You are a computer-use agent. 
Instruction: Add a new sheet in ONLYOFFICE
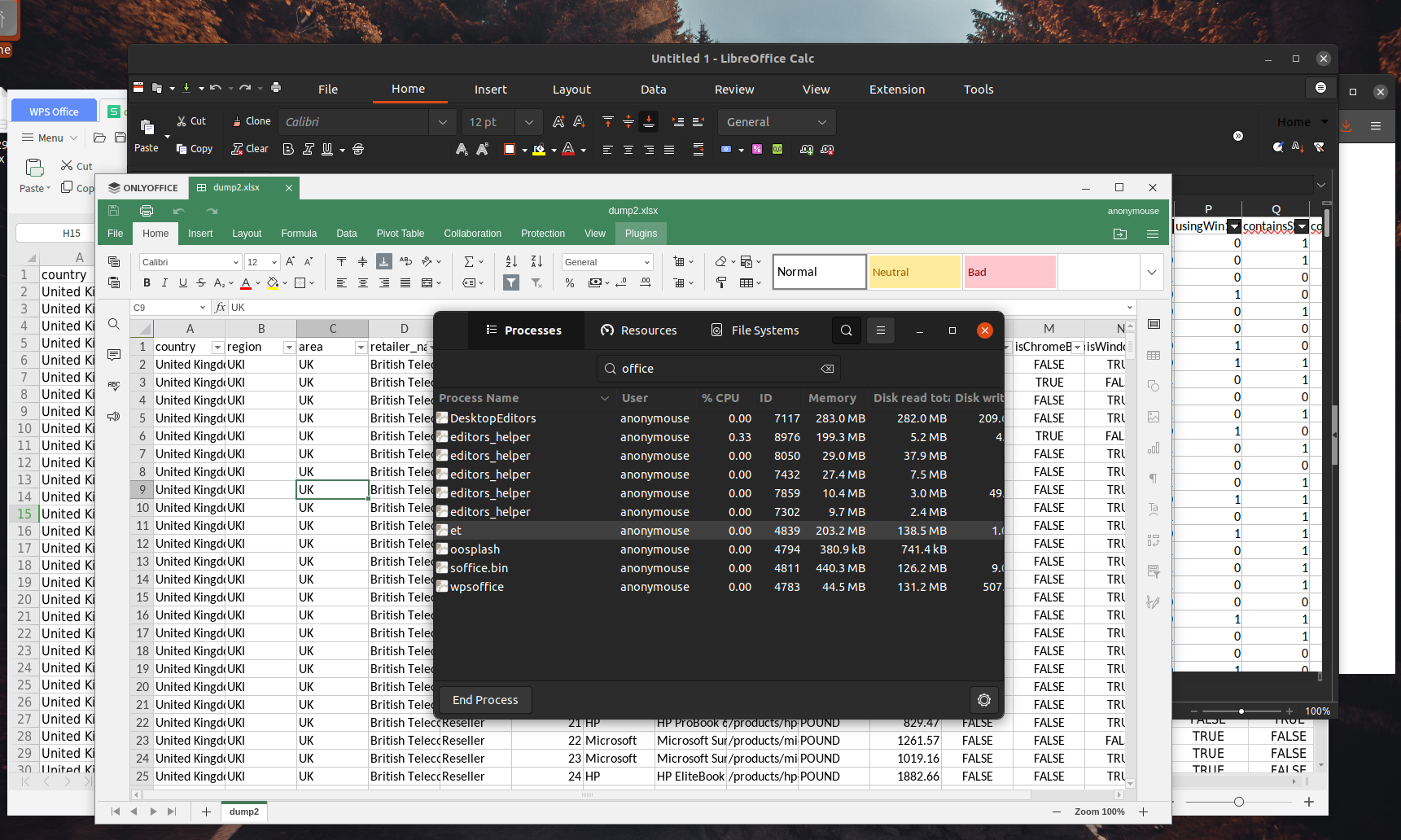tap(206, 812)
